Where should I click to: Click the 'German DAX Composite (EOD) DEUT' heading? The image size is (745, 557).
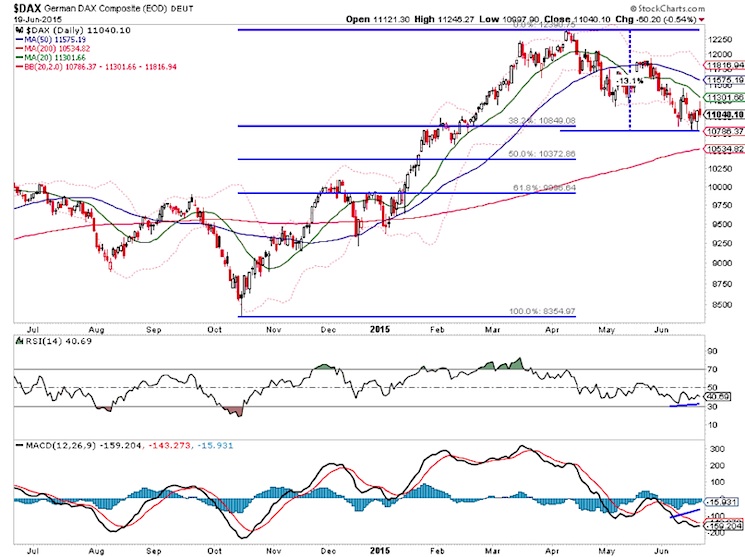click(x=119, y=9)
